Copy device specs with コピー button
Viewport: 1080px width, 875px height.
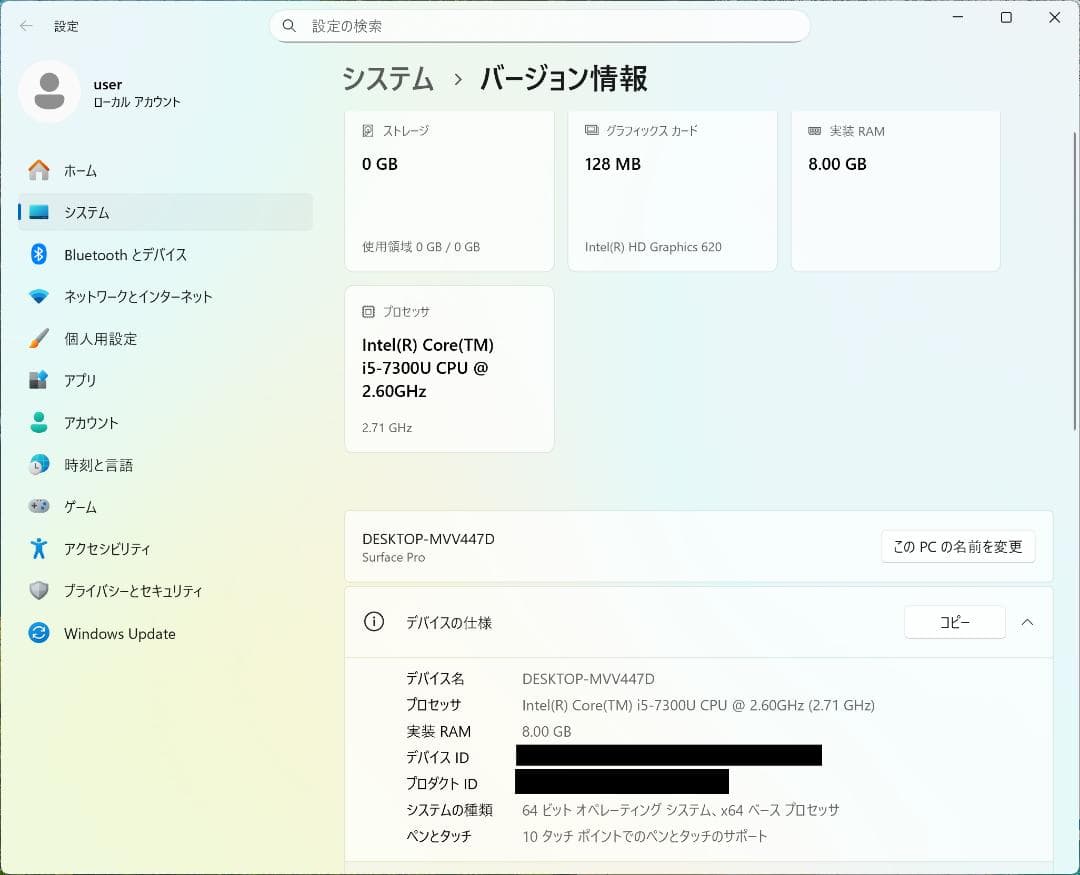[x=954, y=622]
